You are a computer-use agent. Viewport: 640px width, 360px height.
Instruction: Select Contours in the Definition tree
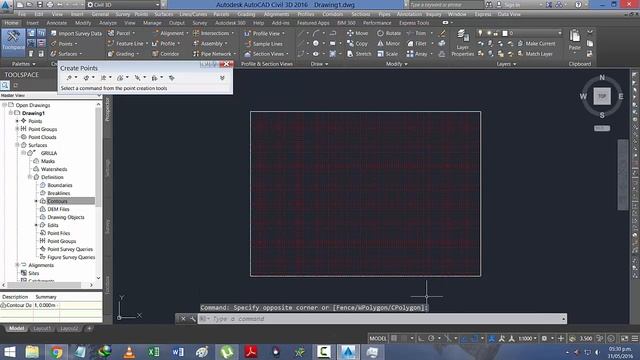click(57, 201)
